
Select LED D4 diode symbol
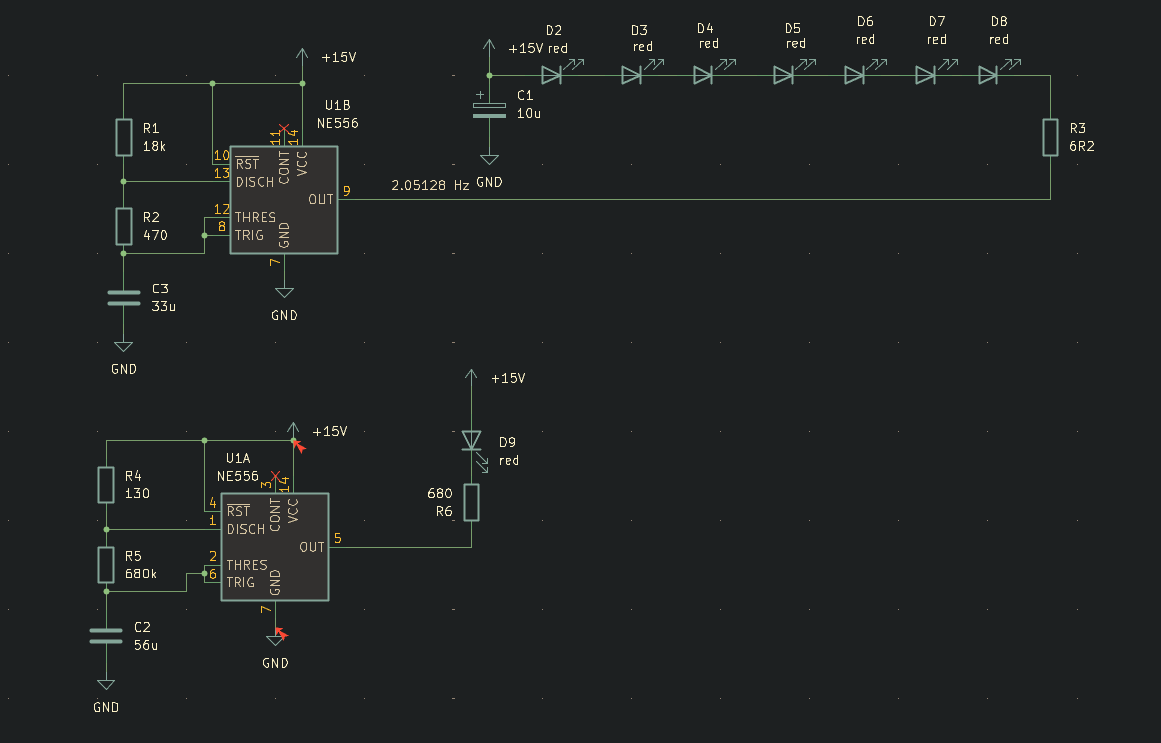(x=703, y=75)
